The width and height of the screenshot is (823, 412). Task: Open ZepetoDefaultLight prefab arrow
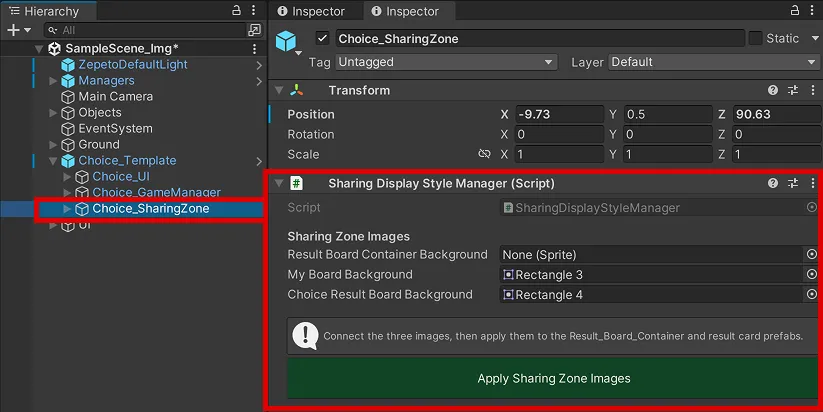(259, 65)
